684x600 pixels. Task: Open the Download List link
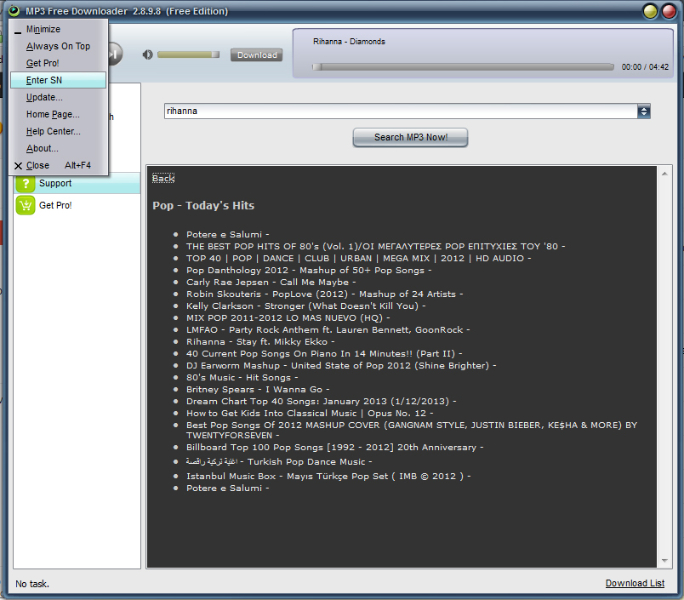click(x=634, y=583)
